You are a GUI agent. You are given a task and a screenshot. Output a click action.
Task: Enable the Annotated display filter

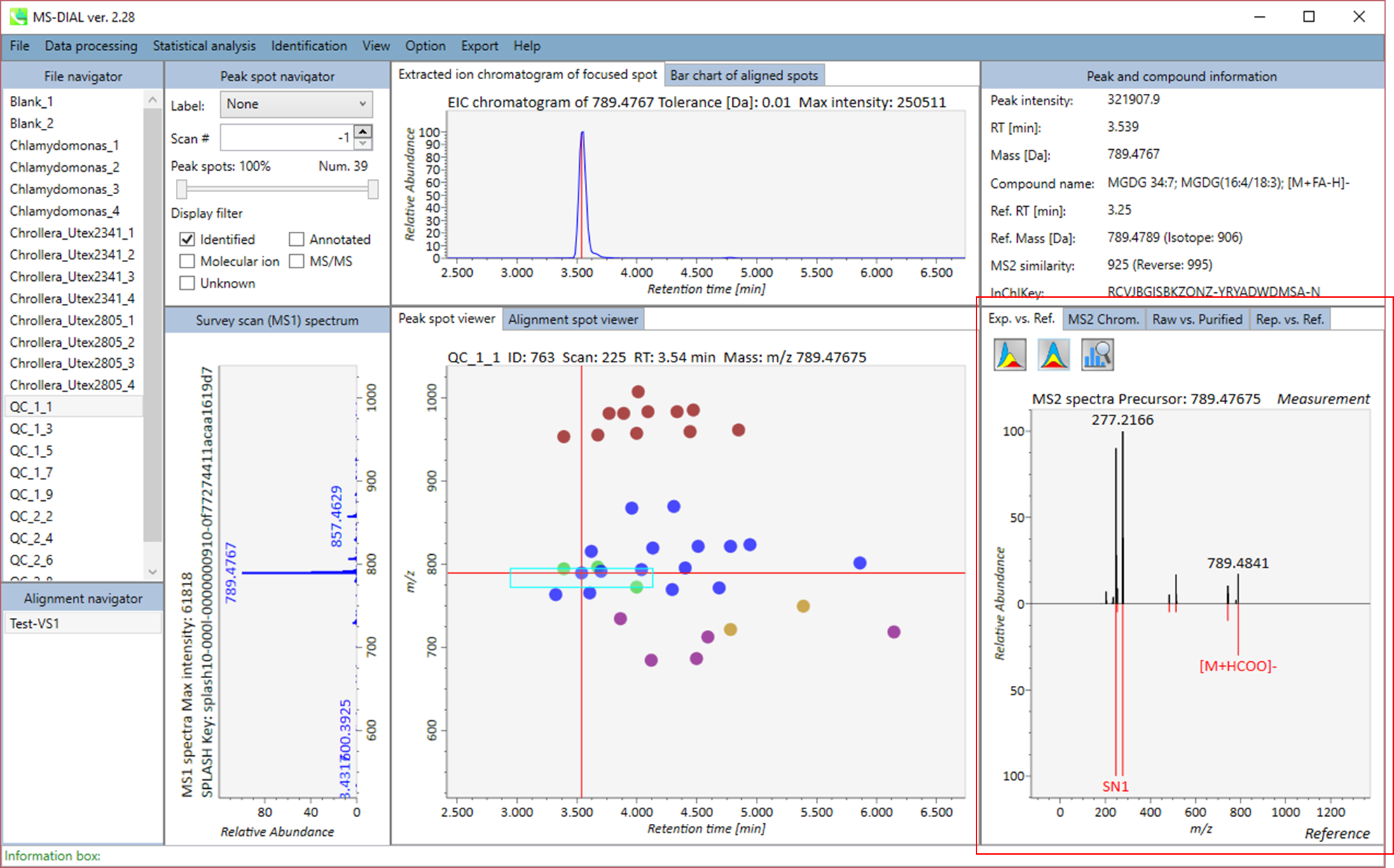(296, 240)
